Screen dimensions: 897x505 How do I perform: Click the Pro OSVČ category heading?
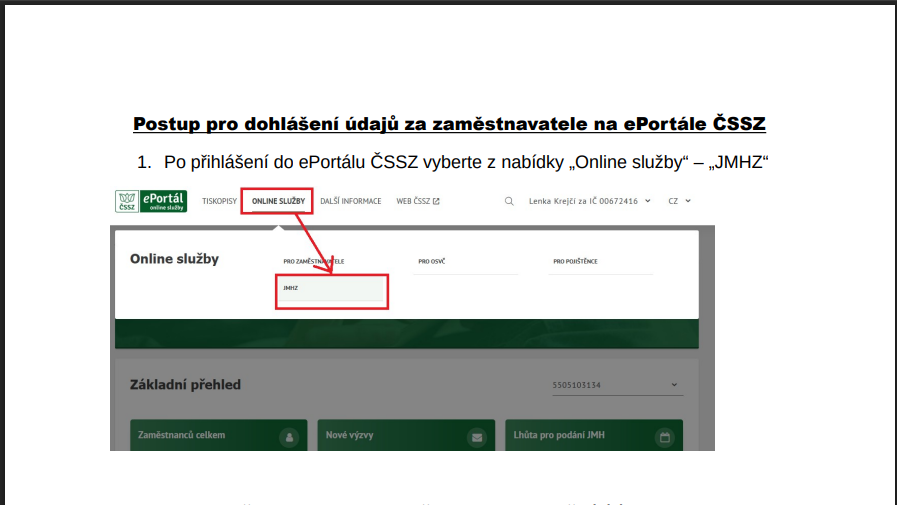click(431, 262)
